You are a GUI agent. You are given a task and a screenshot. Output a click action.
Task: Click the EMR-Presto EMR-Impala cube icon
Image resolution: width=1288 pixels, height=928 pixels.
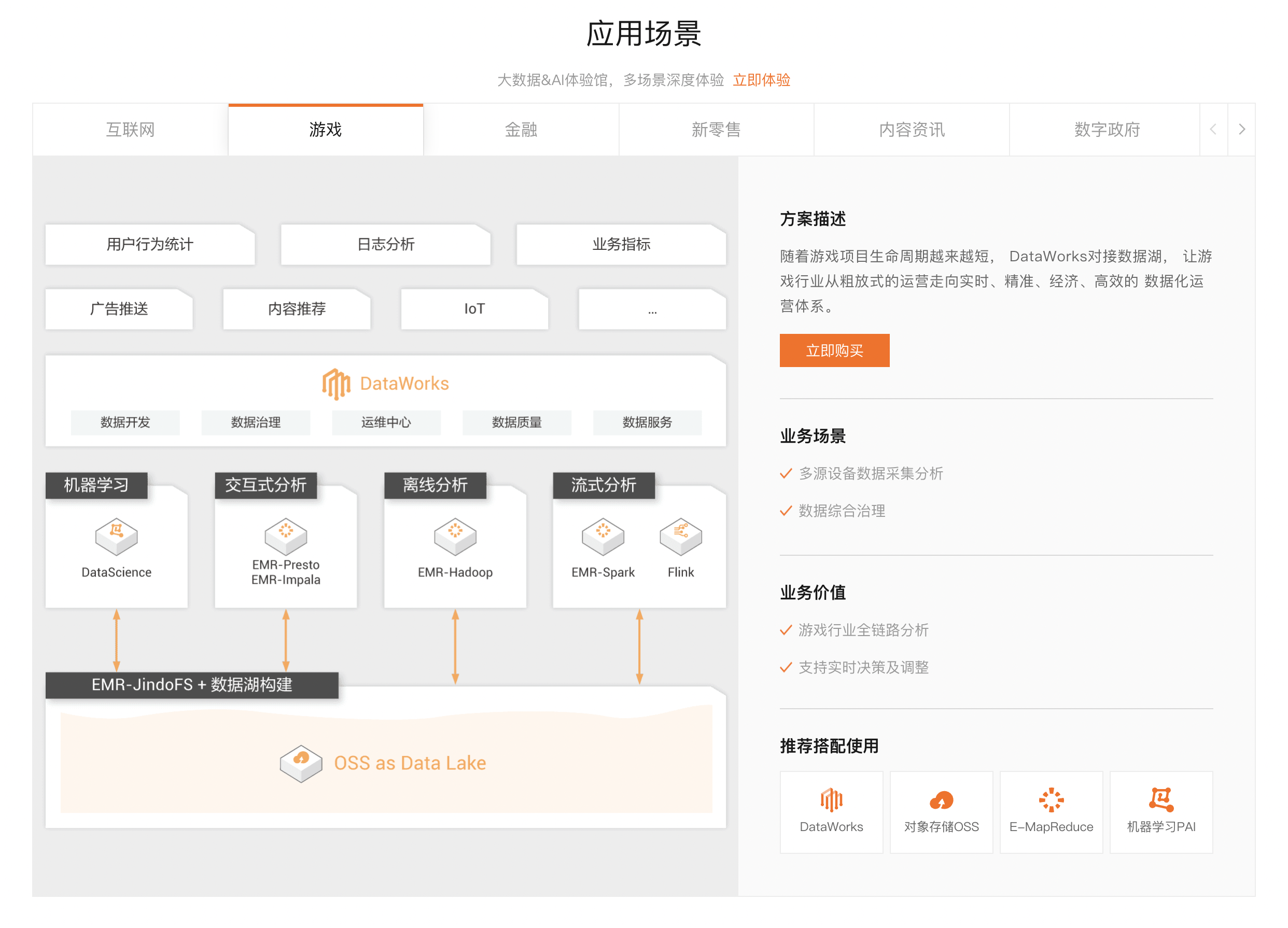(x=286, y=536)
